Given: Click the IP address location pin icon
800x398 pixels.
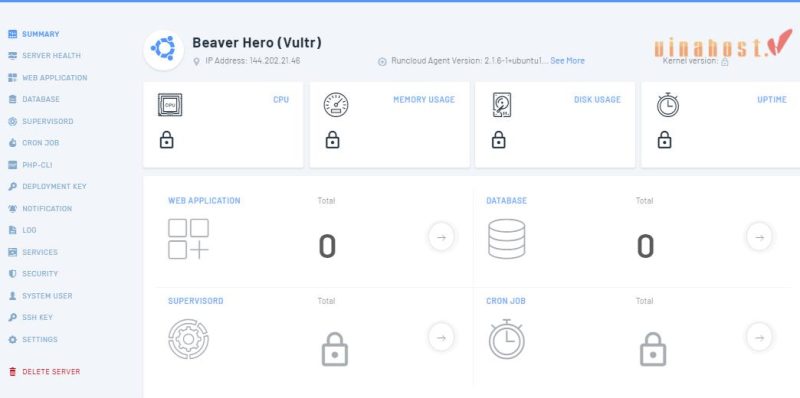Looking at the screenshot, I should [196, 62].
